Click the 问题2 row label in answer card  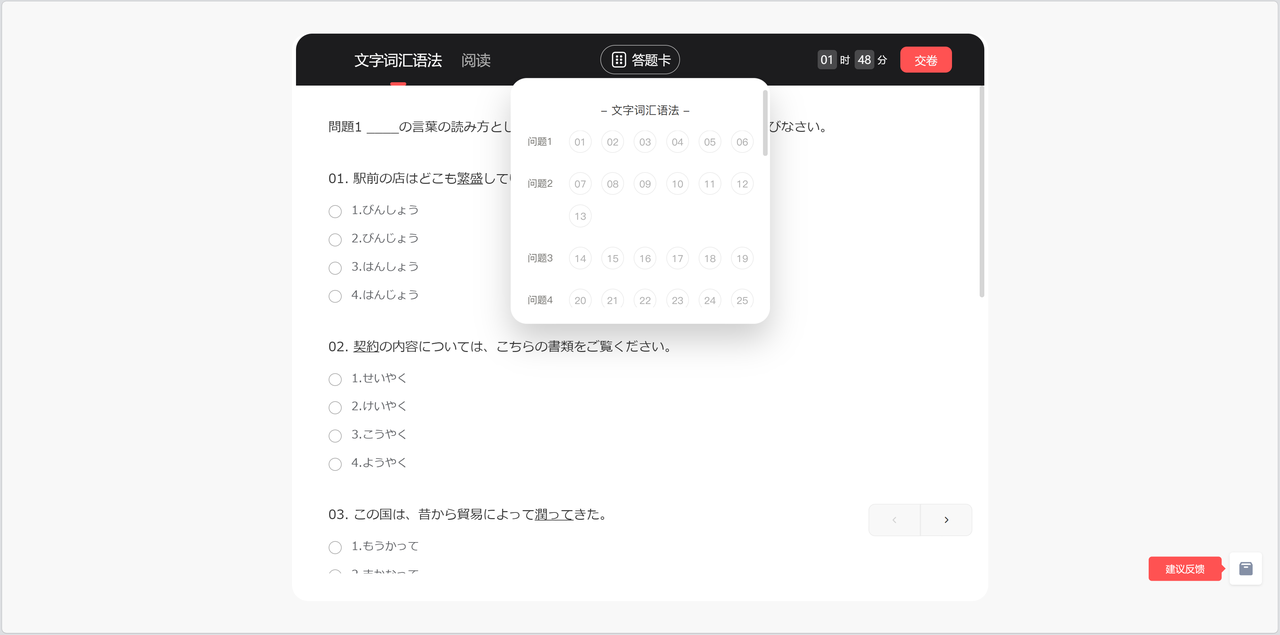pyautogui.click(x=540, y=184)
